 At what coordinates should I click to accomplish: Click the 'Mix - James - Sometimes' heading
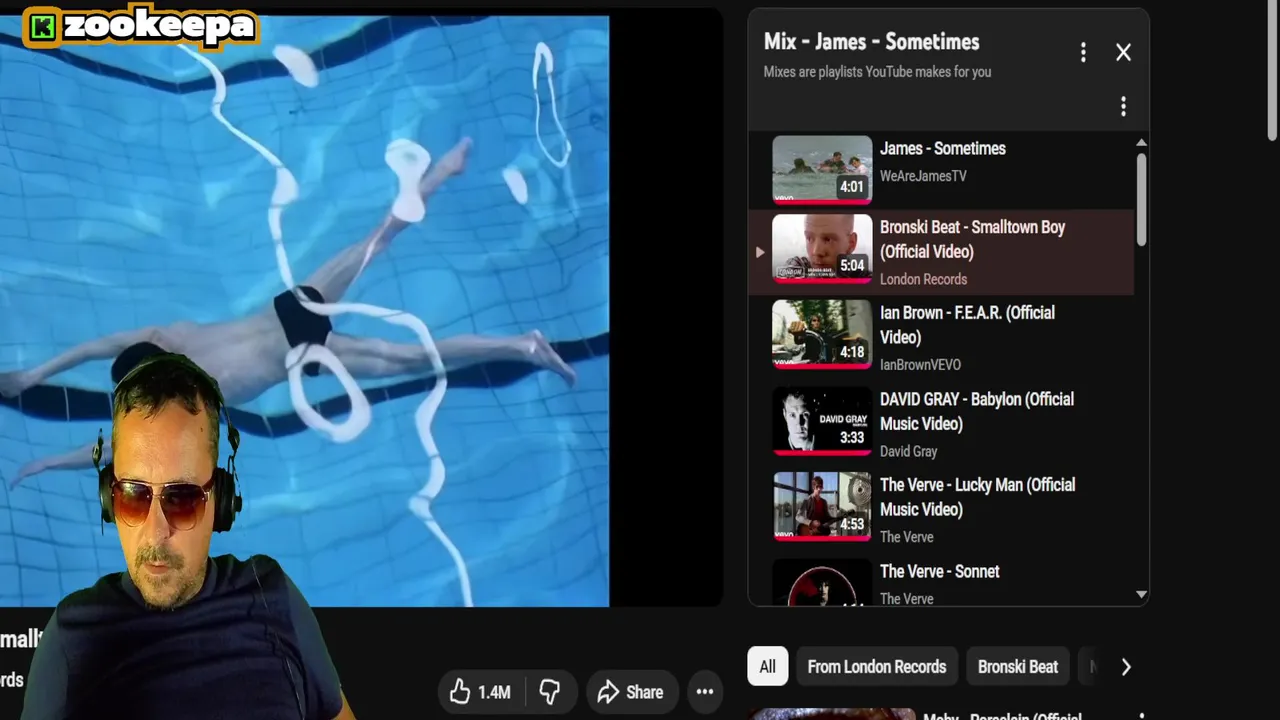click(x=871, y=42)
